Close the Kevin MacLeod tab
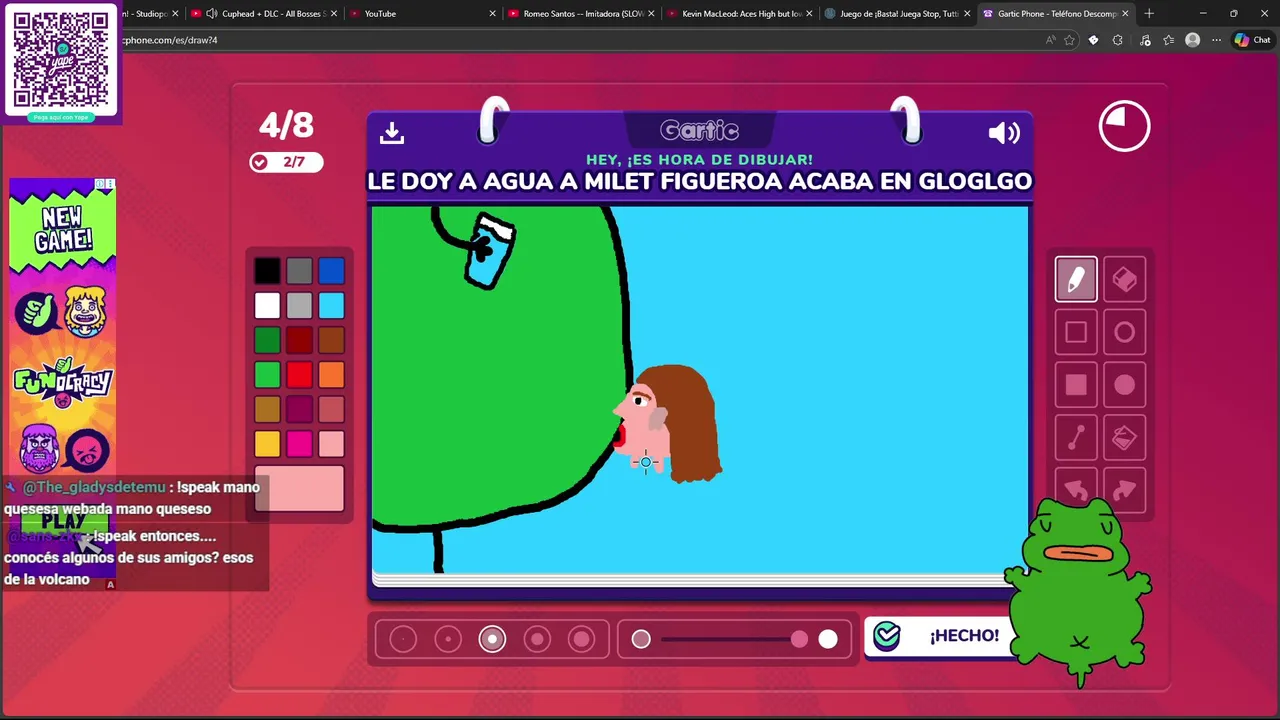The width and height of the screenshot is (1280, 720). 810,14
